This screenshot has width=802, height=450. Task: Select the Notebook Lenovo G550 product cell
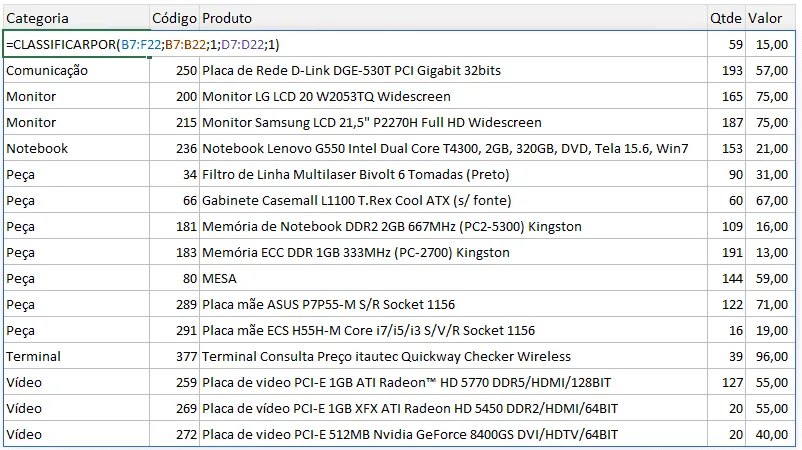[x=453, y=148]
